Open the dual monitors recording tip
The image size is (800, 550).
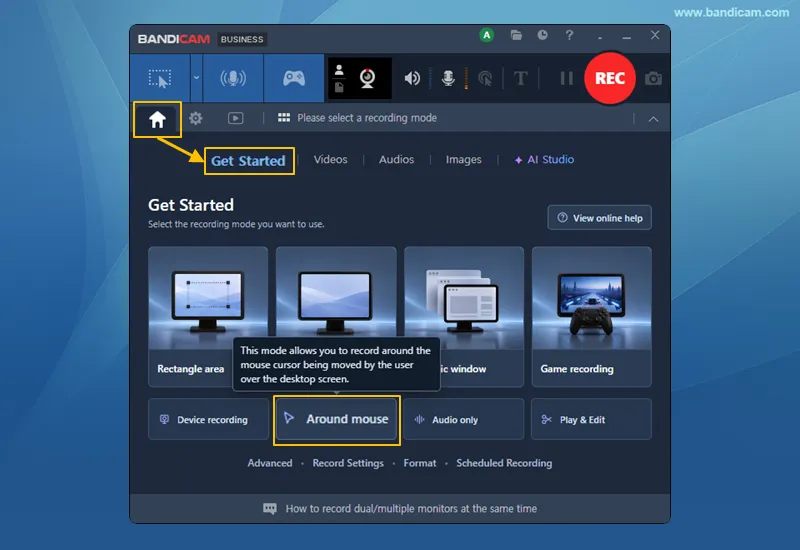tap(411, 509)
